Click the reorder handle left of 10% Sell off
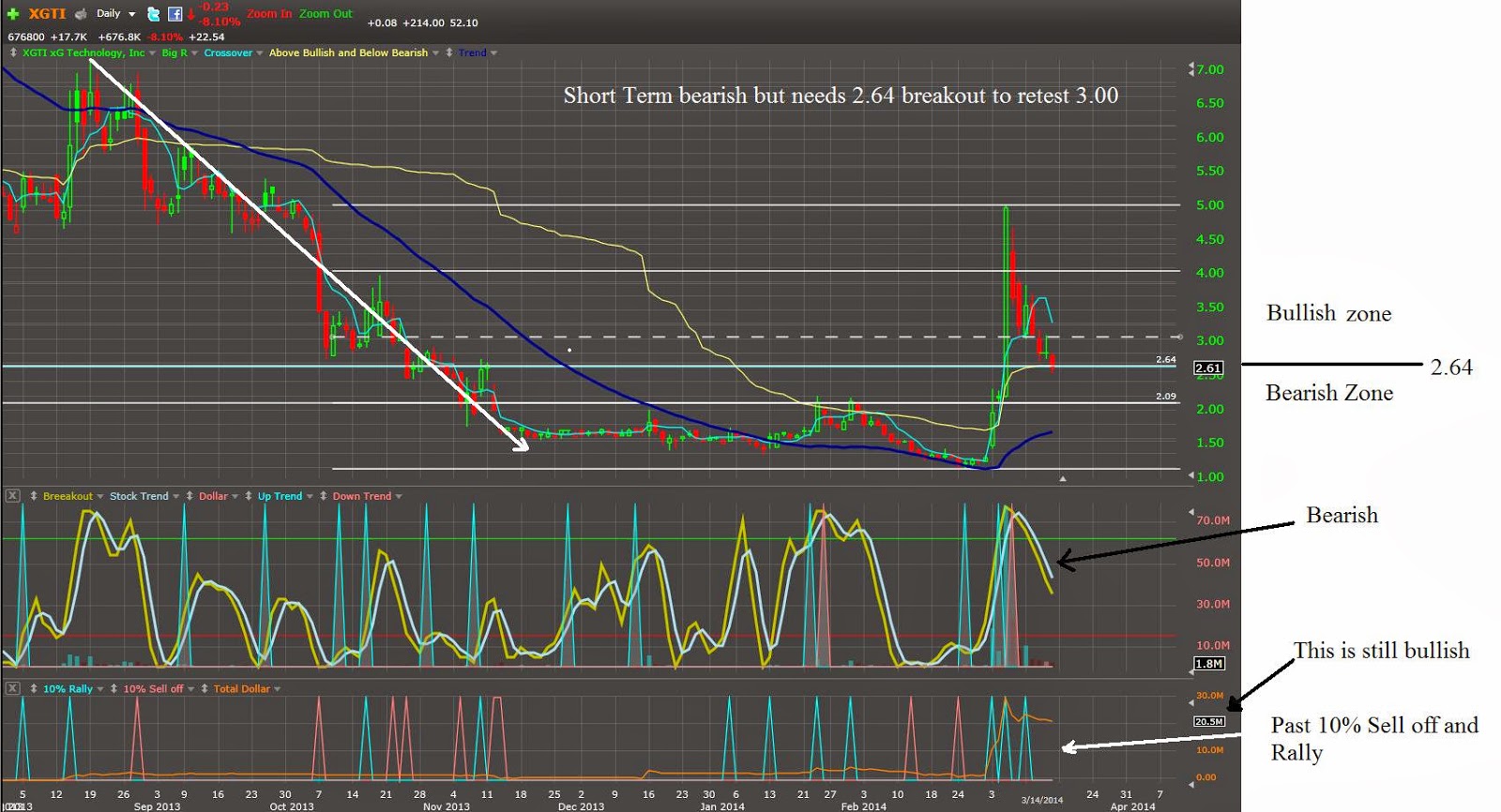The height and width of the screenshot is (812, 1501). pos(114,688)
